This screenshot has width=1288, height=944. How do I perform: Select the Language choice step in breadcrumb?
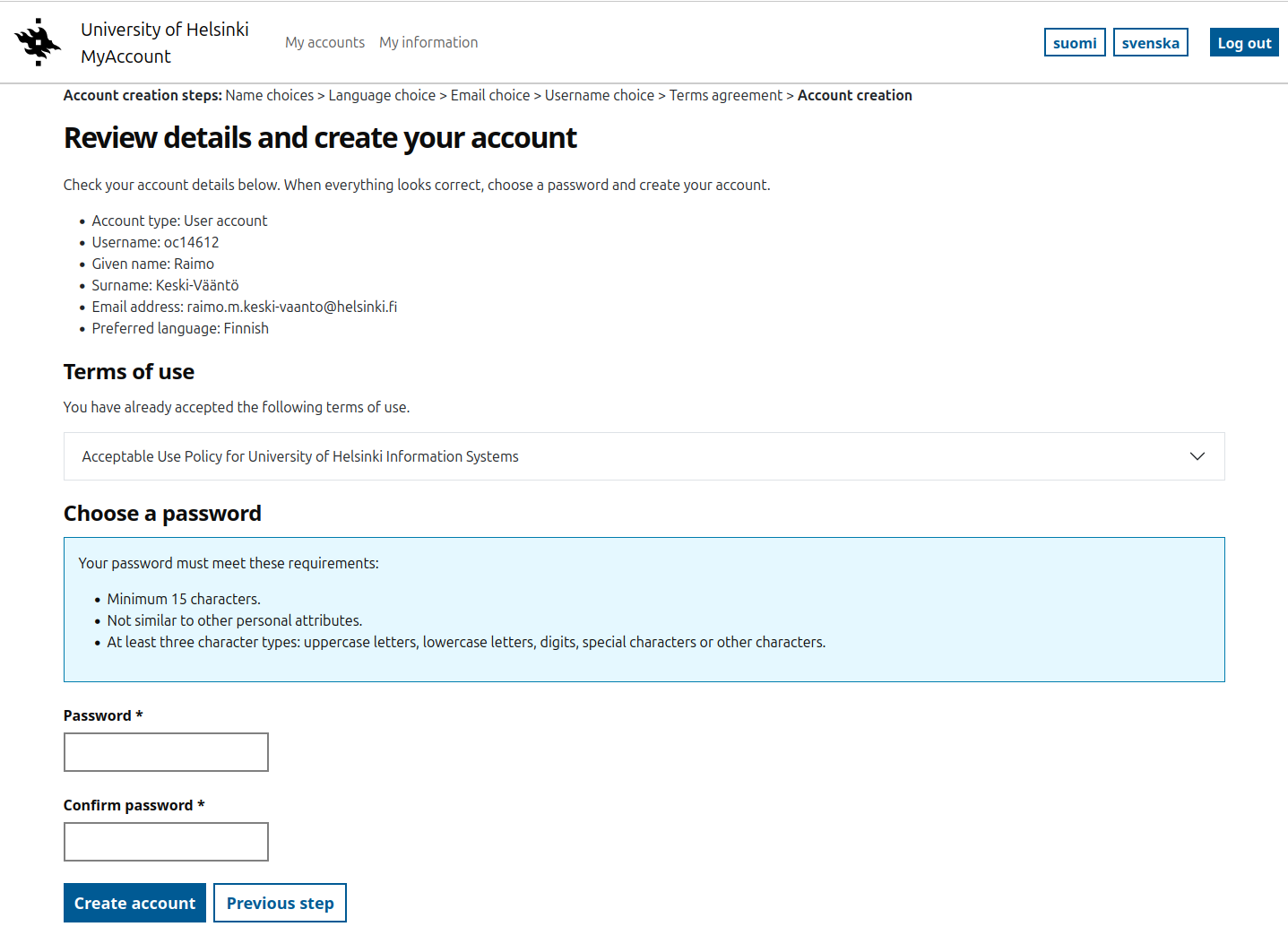click(381, 95)
